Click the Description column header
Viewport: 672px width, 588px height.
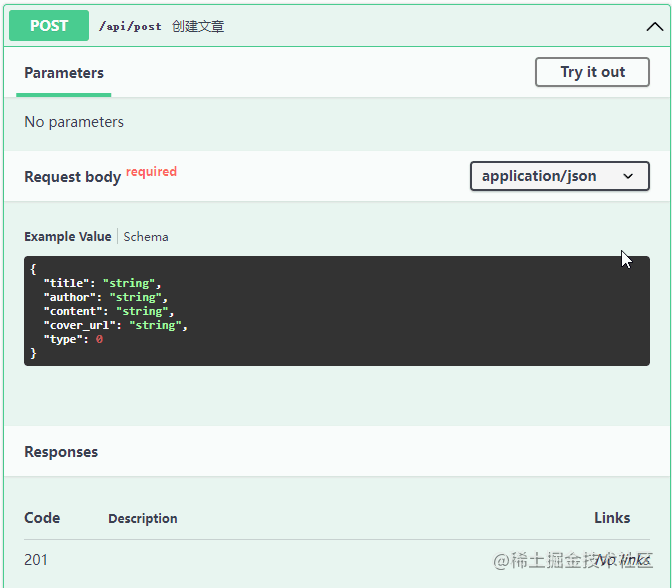coord(143,519)
